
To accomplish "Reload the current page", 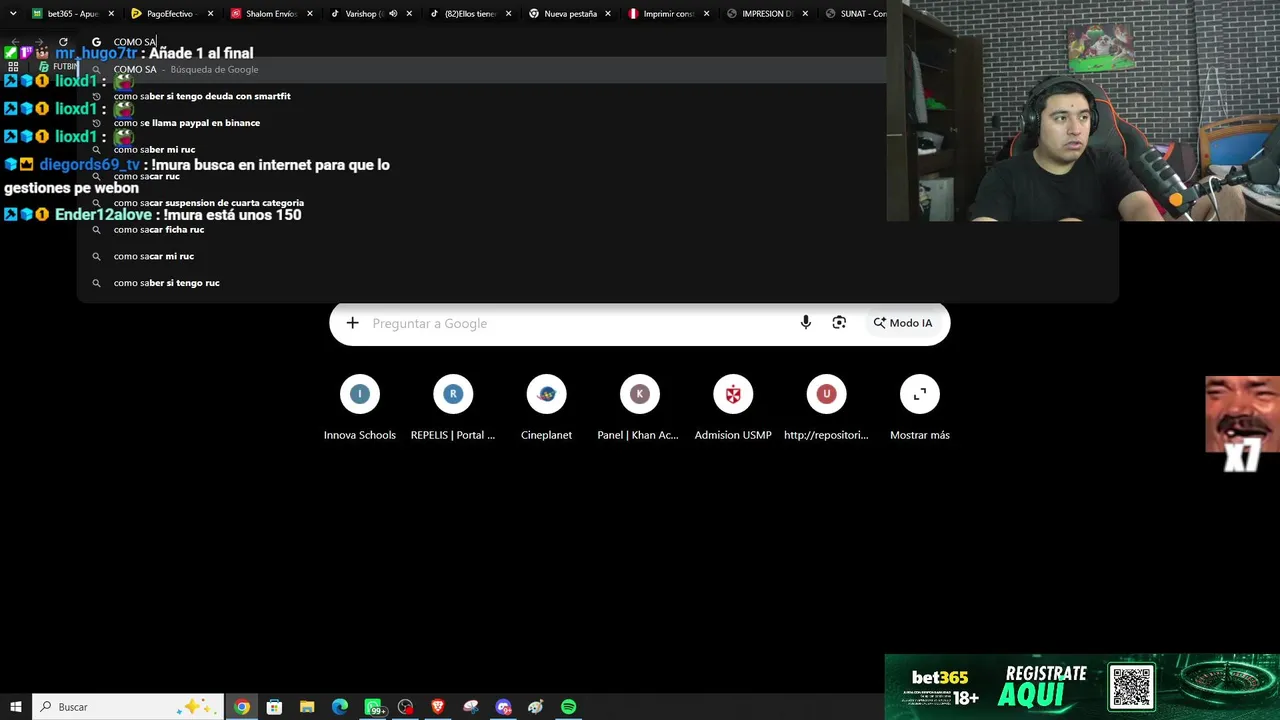I will 63,42.
